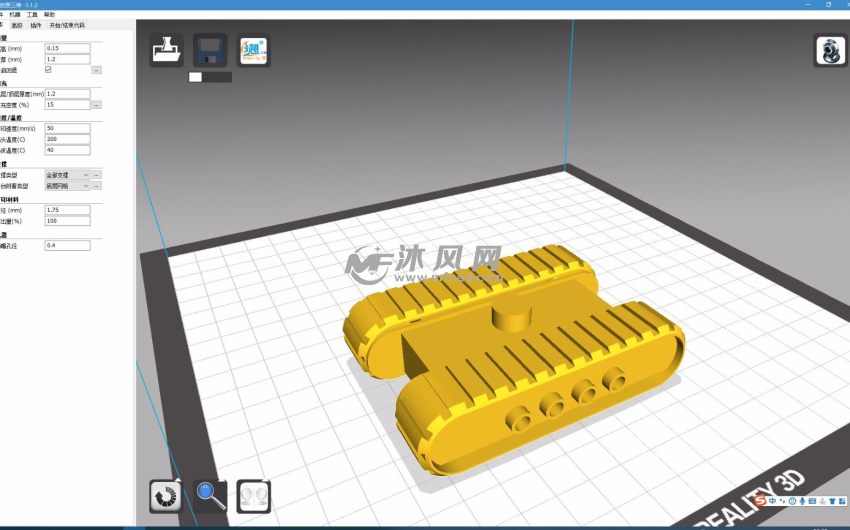Click the progress bar under the save icon
The height and width of the screenshot is (530, 850).
pos(210,77)
